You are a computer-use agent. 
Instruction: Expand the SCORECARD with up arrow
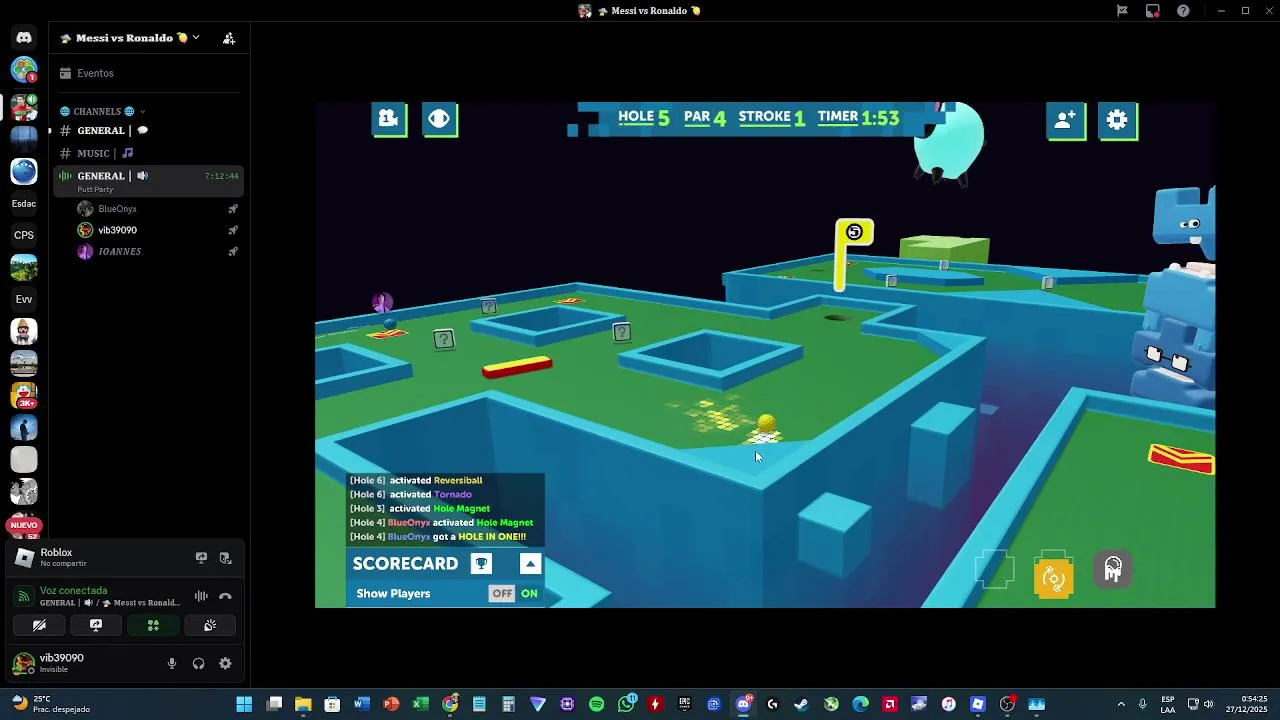pyautogui.click(x=530, y=564)
